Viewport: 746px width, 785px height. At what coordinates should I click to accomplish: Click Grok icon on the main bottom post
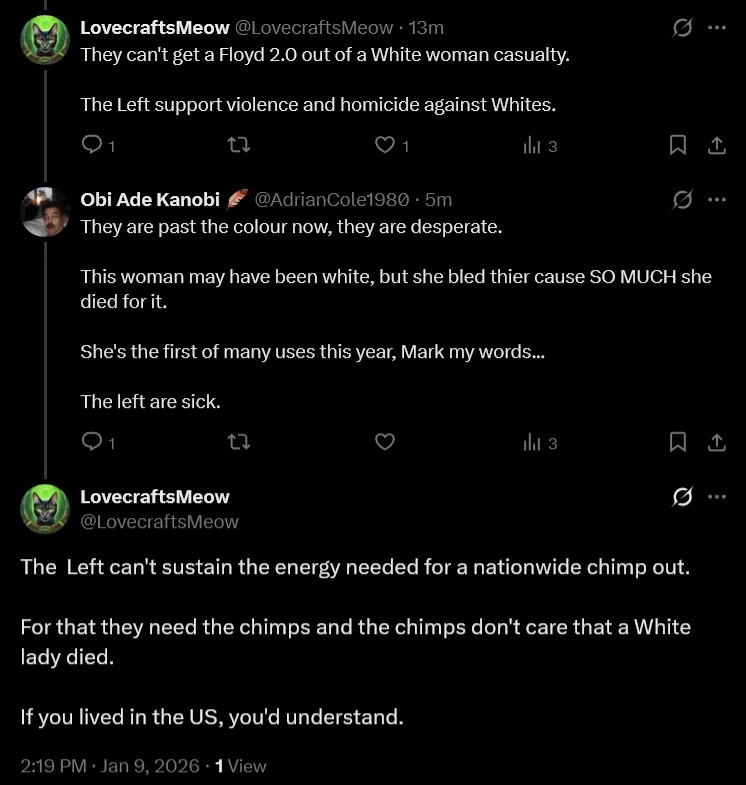click(x=683, y=497)
